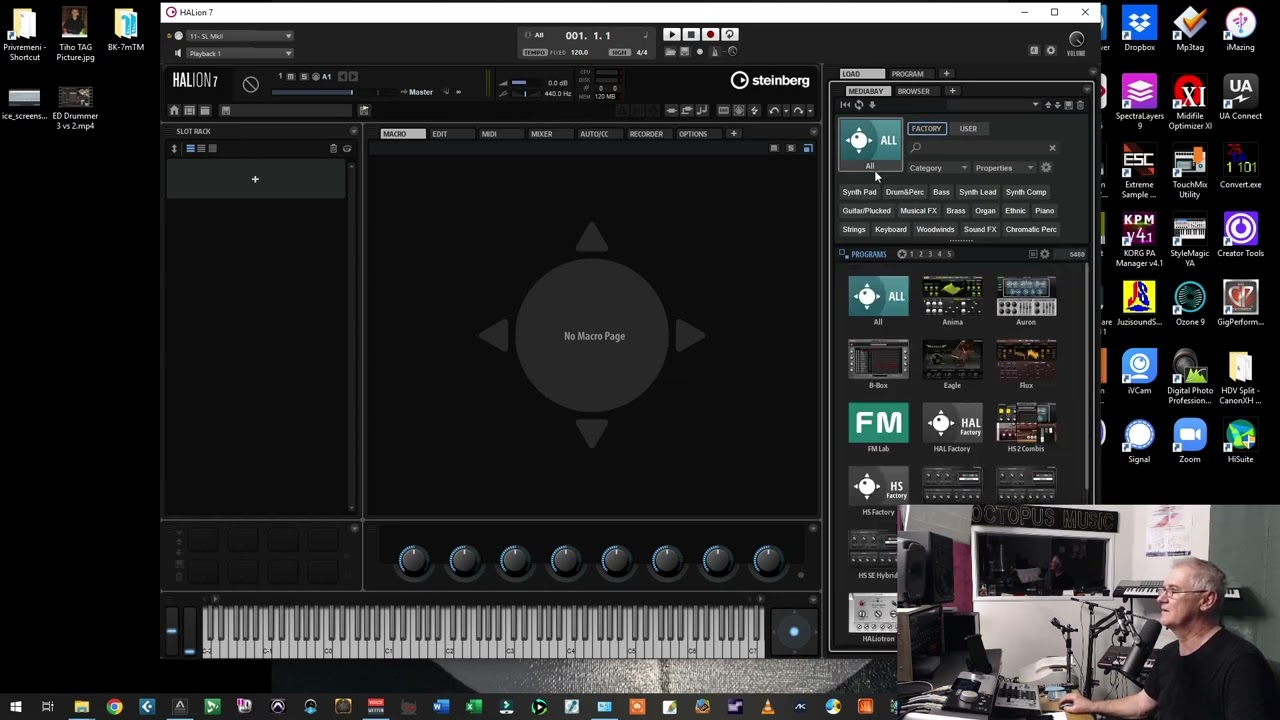Click the refresh icon in MediaBay toolbar
The width and height of the screenshot is (1280, 720).
click(858, 105)
